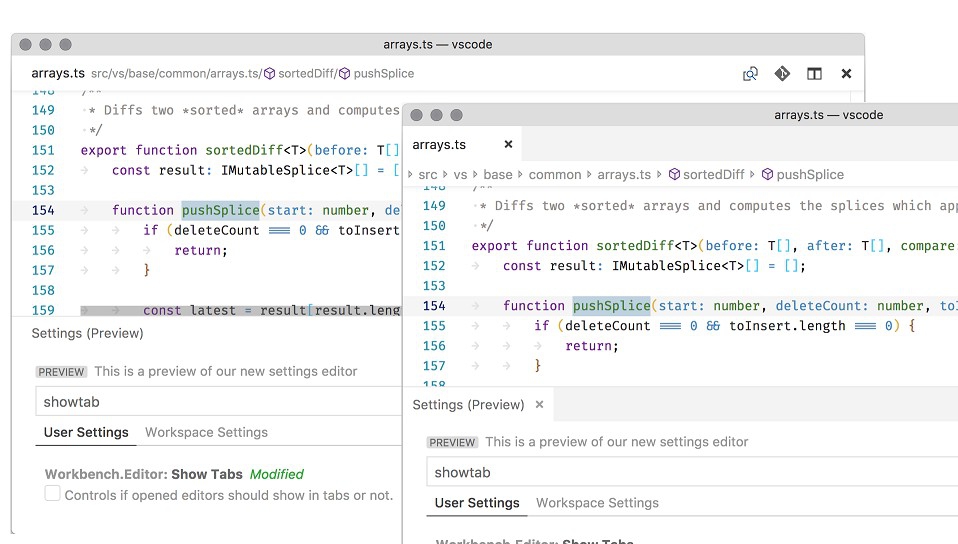Click the Split Editor icon
The height and width of the screenshot is (544, 958).
coord(814,73)
